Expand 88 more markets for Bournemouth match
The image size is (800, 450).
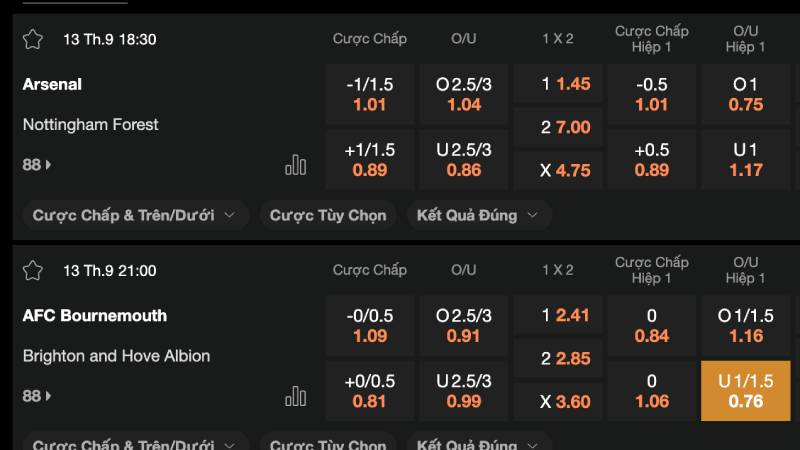pos(37,396)
